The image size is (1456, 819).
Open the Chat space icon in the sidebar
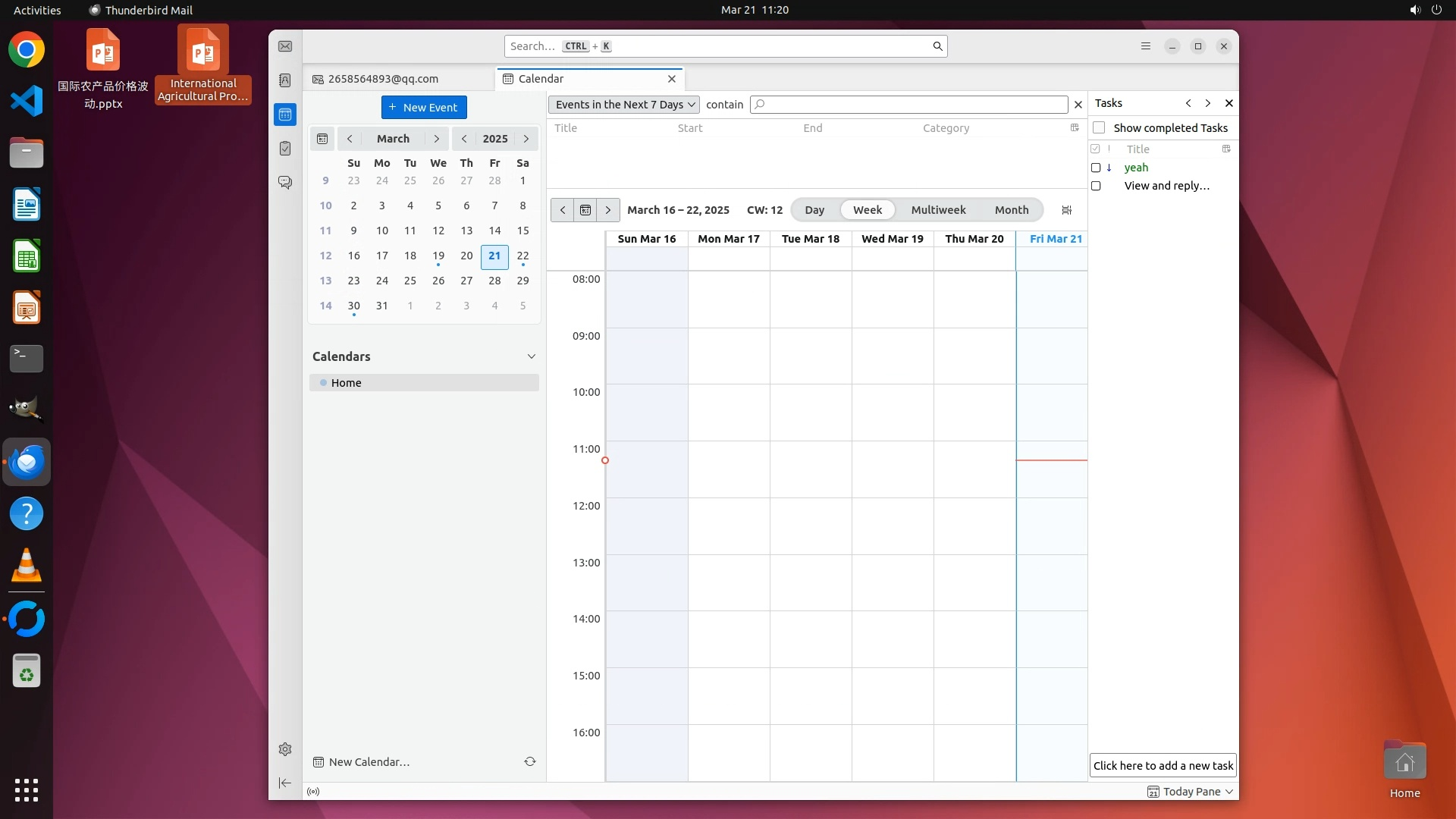pos(285,183)
